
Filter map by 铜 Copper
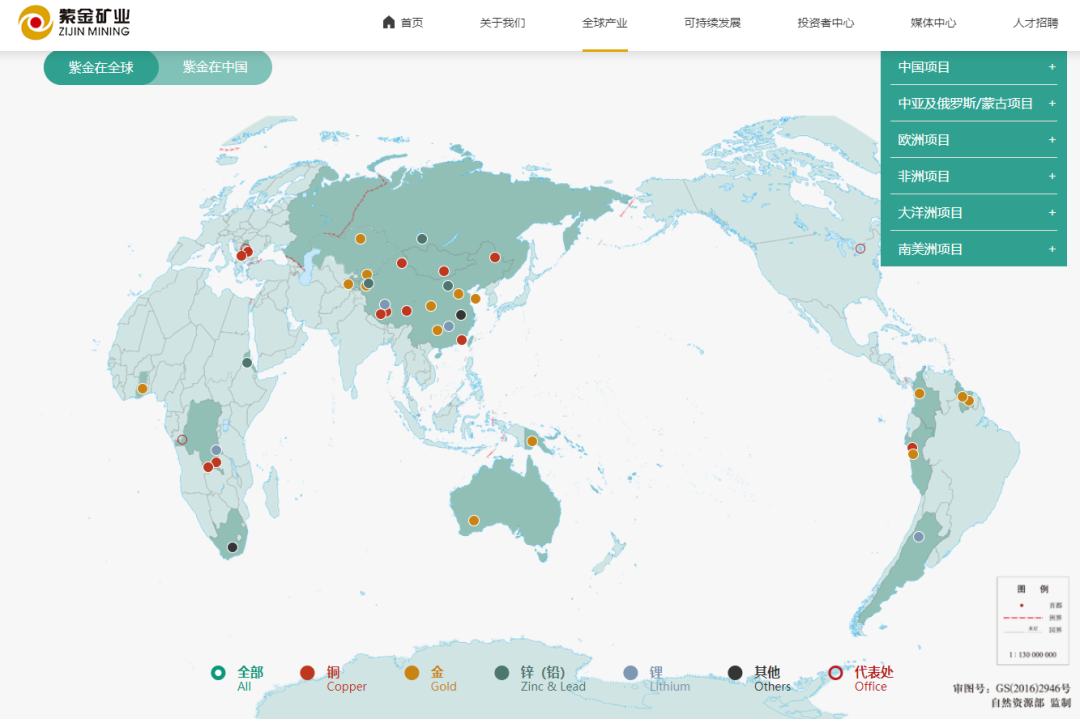(333, 678)
